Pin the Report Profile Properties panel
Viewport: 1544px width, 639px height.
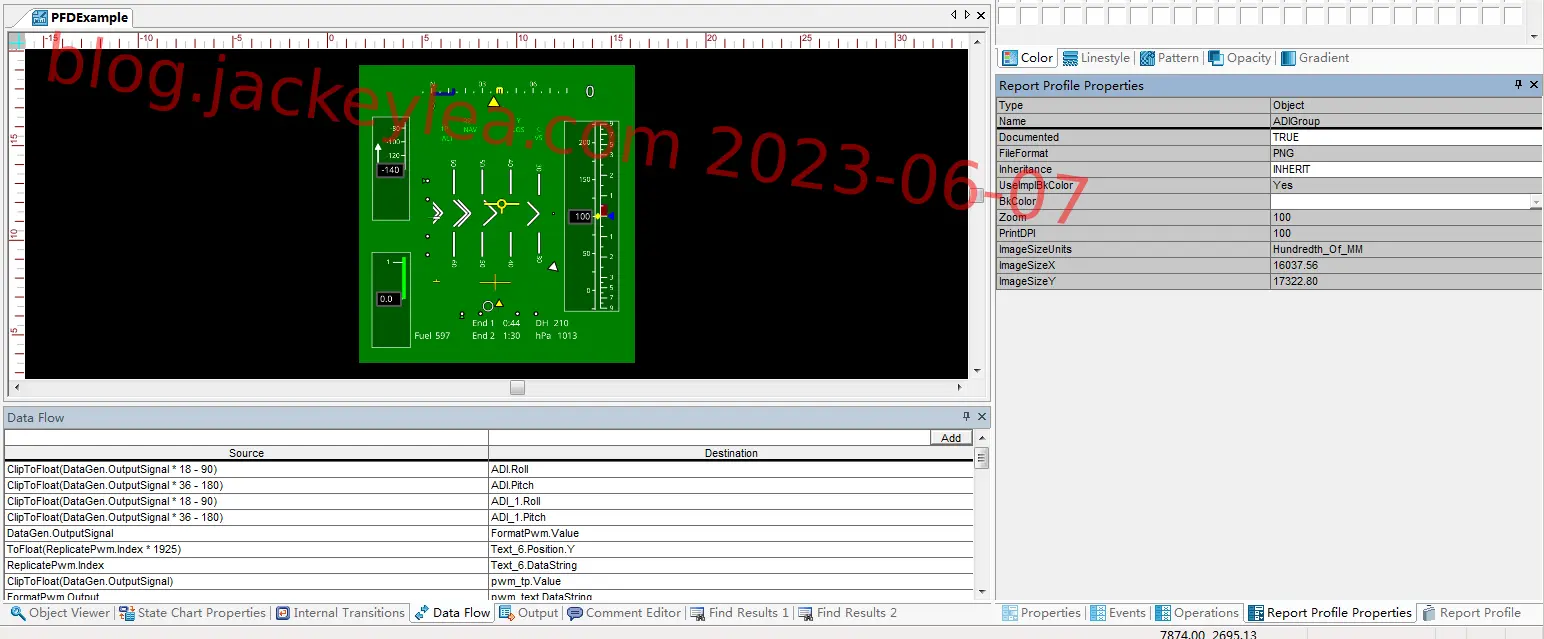click(1518, 85)
